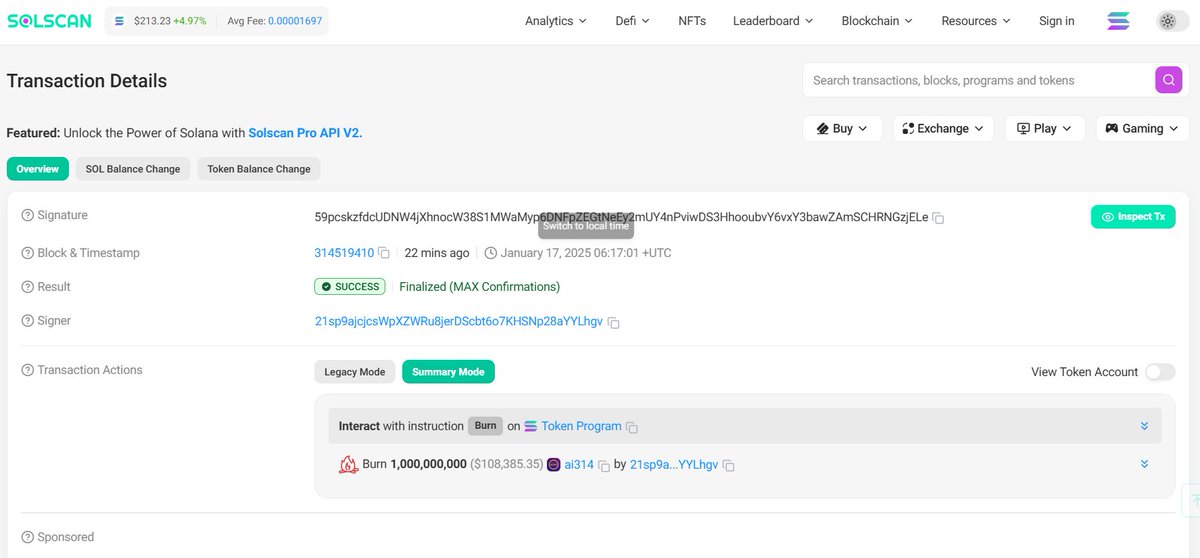1200x558 pixels.
Task: Switch to SOL Balance Change tab
Action: click(x=134, y=169)
